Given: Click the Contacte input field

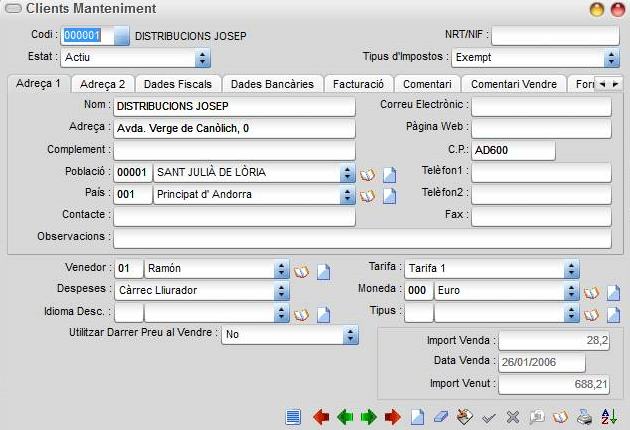Looking at the screenshot, I should click(x=234, y=217).
